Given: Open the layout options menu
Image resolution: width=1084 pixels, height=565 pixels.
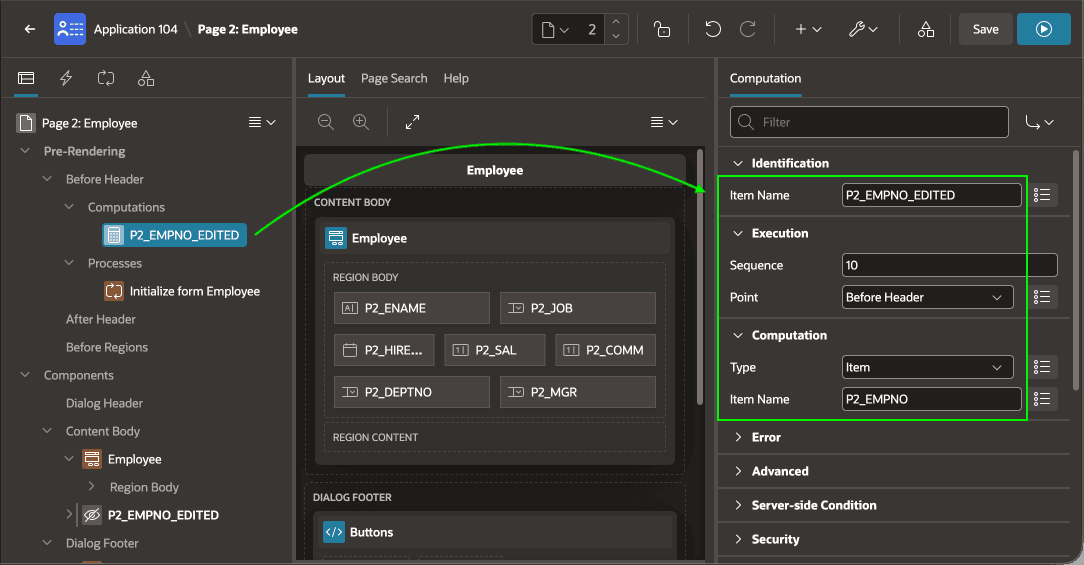Looking at the screenshot, I should (x=664, y=122).
